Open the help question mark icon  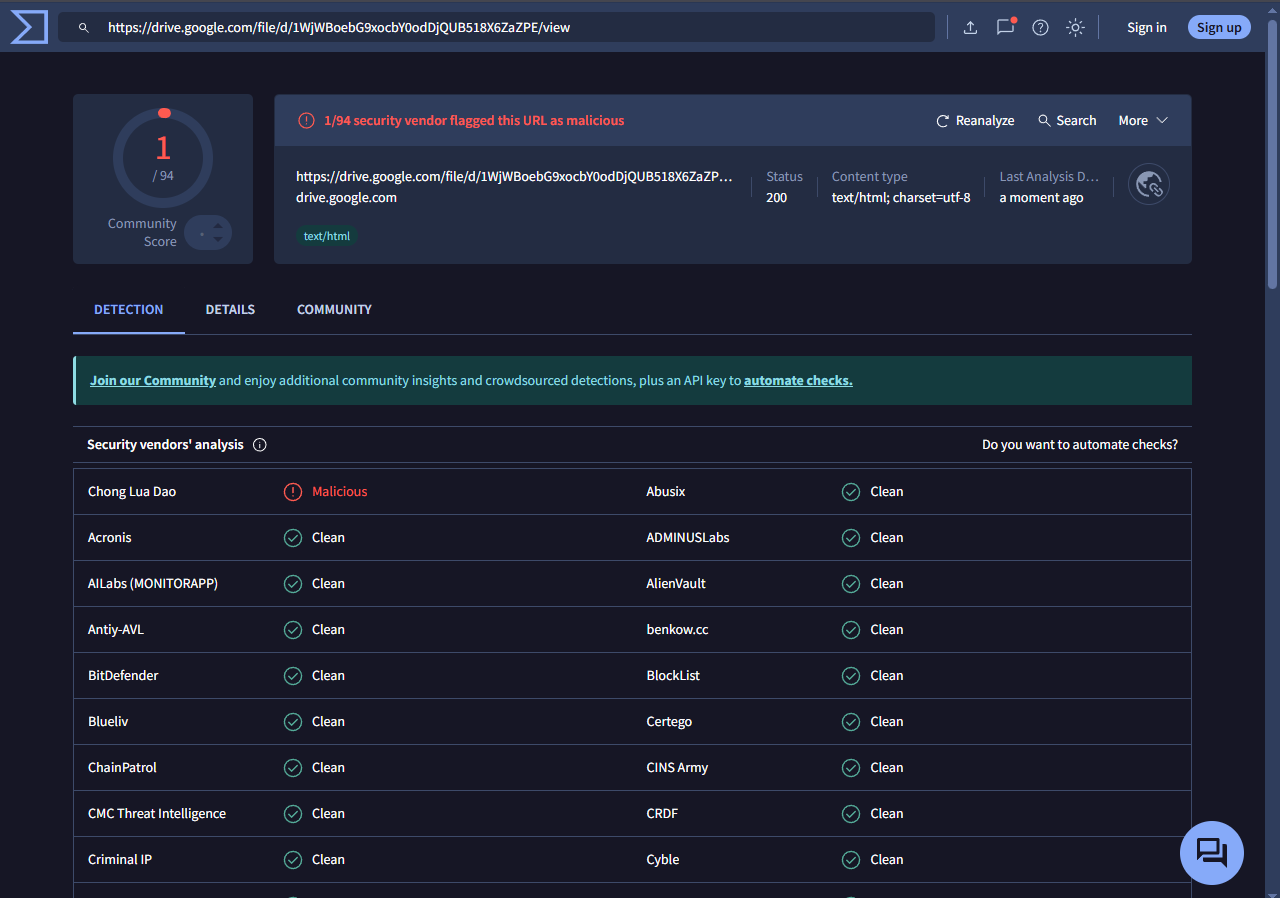pyautogui.click(x=1040, y=28)
